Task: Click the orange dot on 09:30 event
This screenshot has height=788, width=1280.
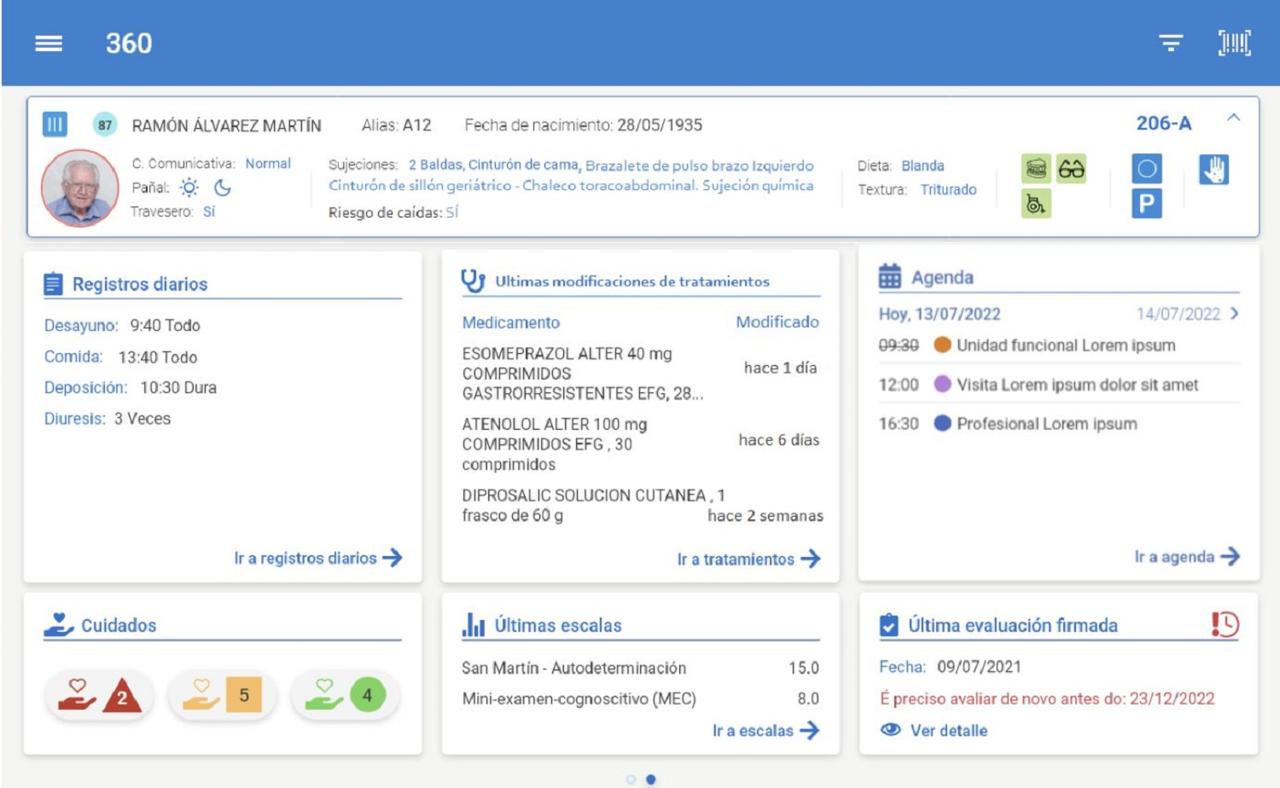Action: pos(941,345)
